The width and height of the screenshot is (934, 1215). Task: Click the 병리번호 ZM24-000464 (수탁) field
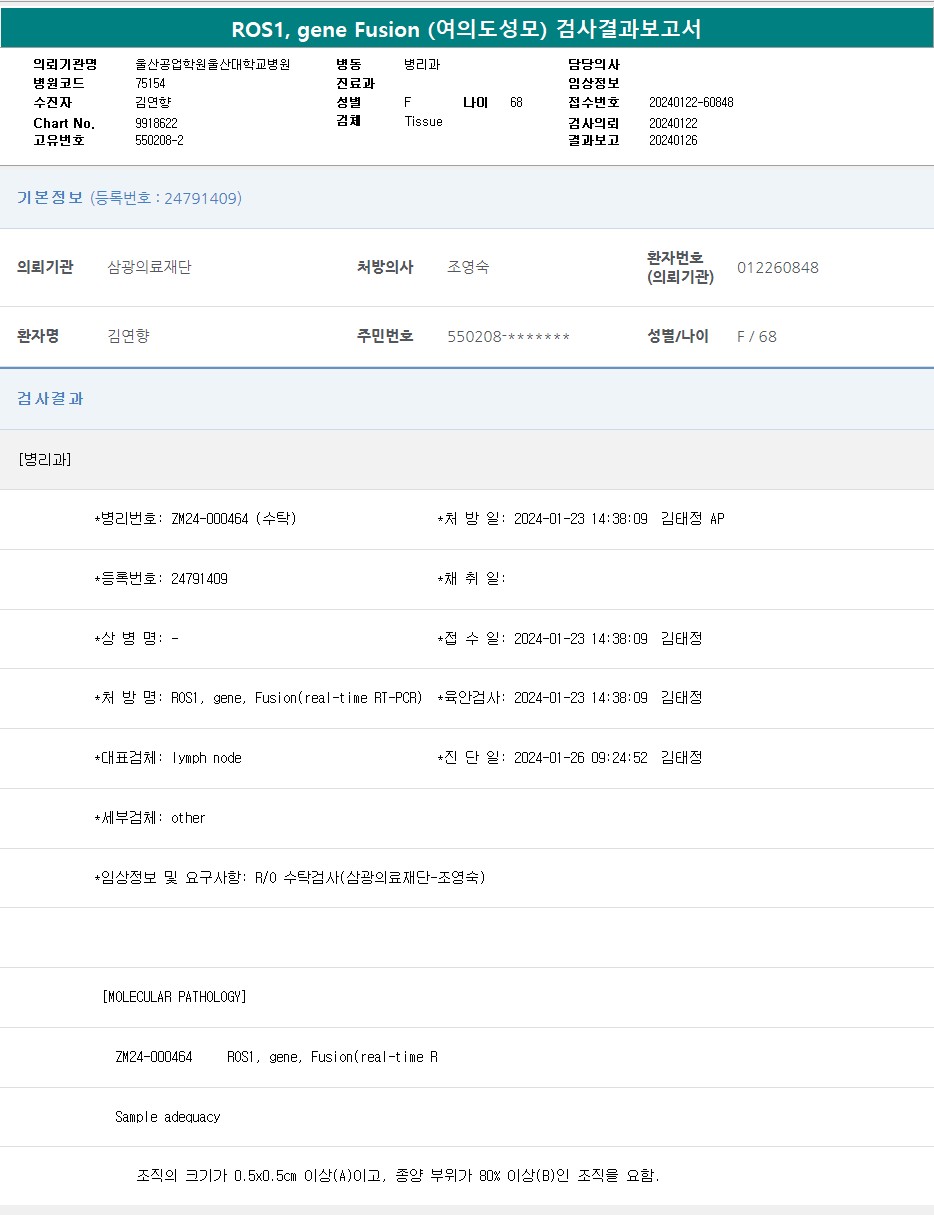click(195, 519)
